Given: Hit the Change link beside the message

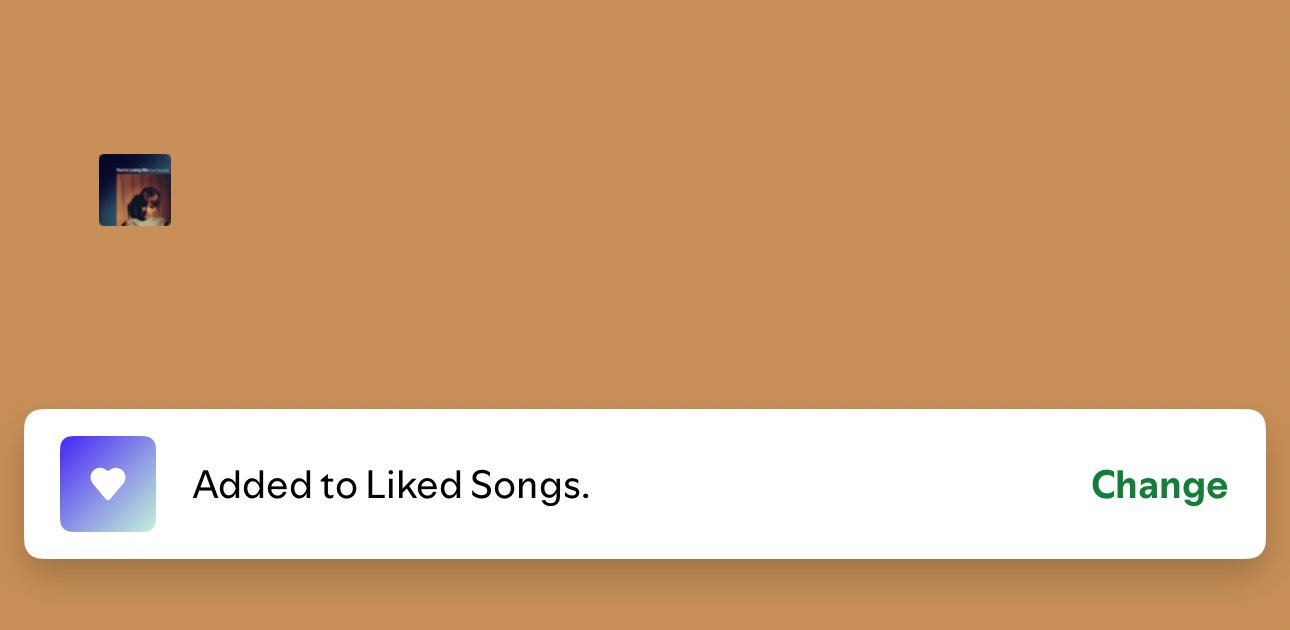Looking at the screenshot, I should click(1159, 485).
